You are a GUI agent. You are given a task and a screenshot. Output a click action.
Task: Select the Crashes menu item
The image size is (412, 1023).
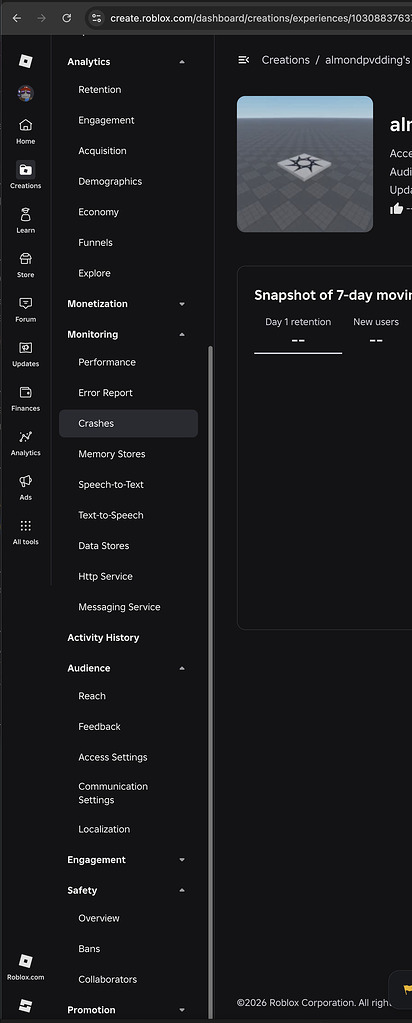click(128, 423)
